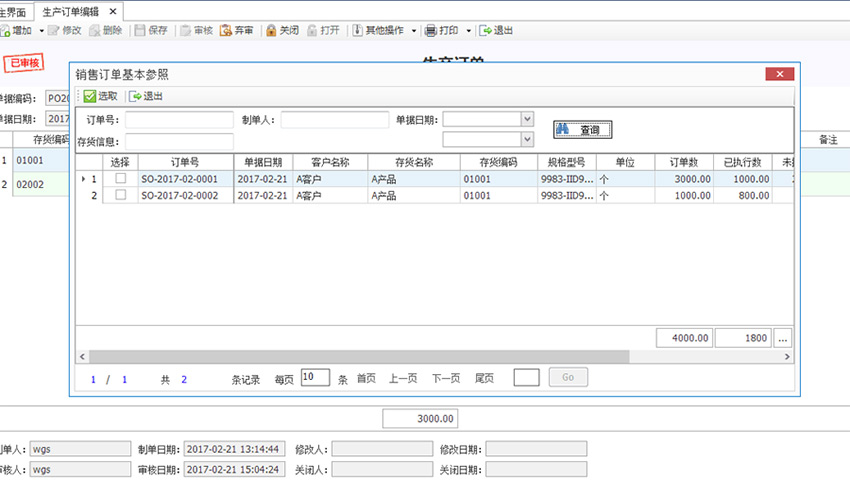Click the 订单号 column header
Viewport: 850px width, 480px height.
coord(185,162)
